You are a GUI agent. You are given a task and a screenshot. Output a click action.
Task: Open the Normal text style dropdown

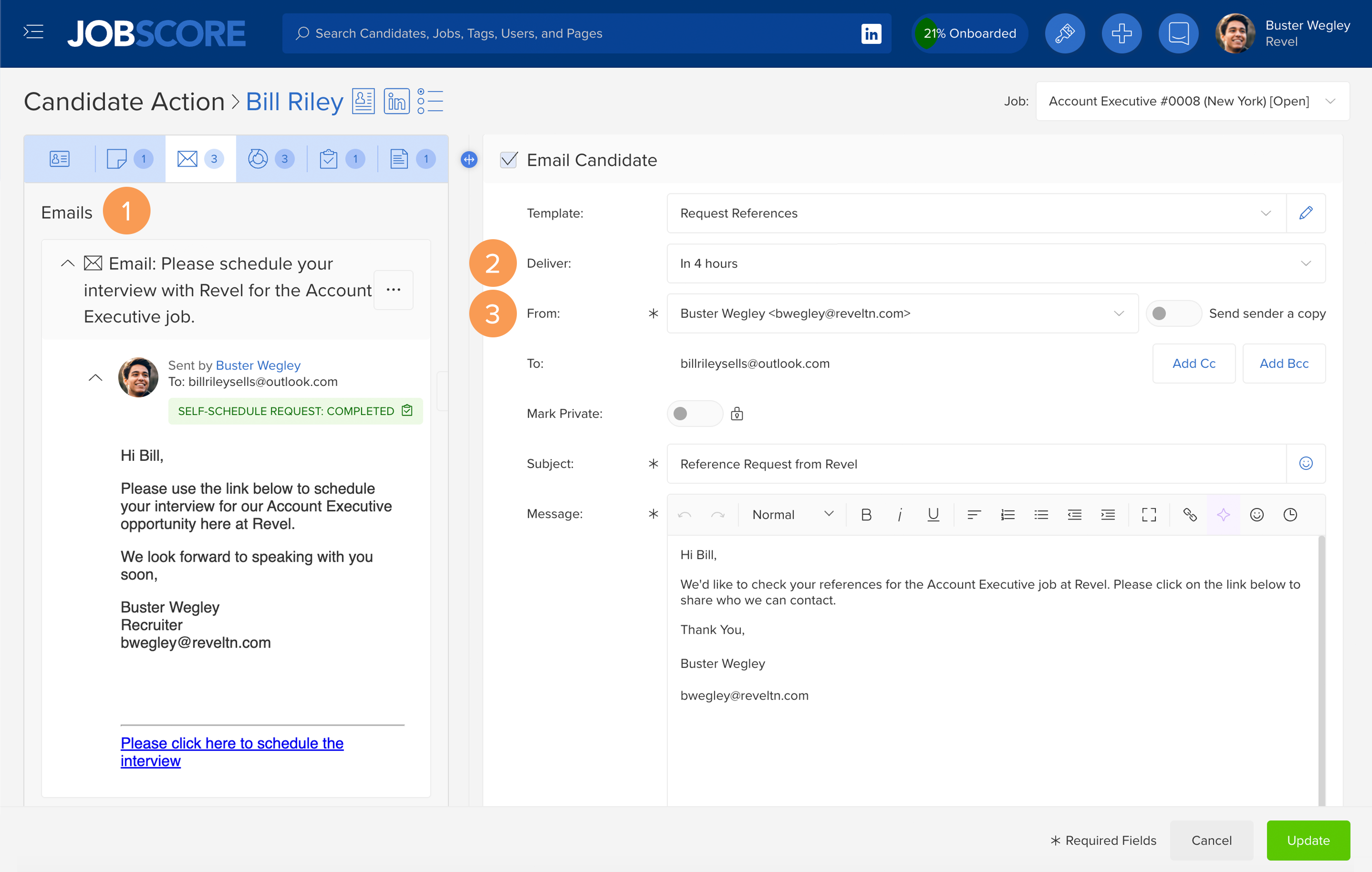tap(792, 515)
